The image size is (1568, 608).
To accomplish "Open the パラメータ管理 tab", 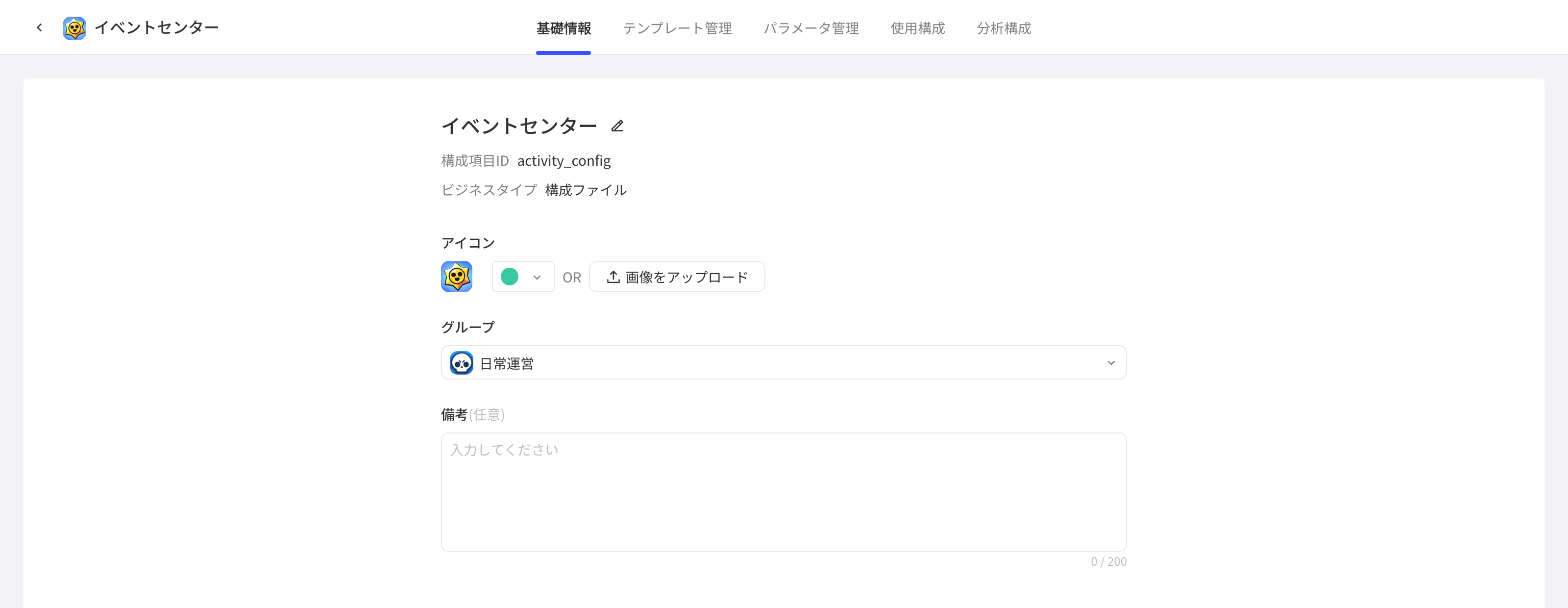I will coord(811,28).
